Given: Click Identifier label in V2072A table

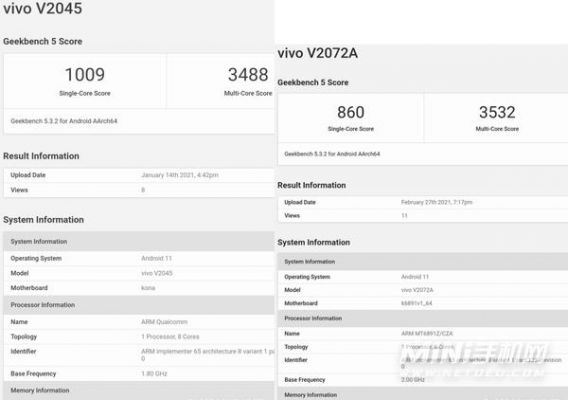Looking at the screenshot, I should click(296, 360).
